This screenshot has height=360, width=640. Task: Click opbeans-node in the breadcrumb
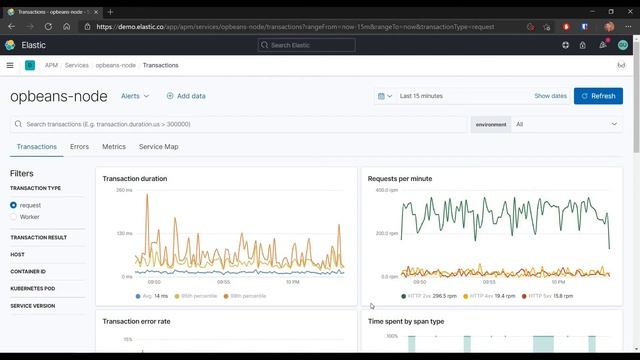click(116, 65)
